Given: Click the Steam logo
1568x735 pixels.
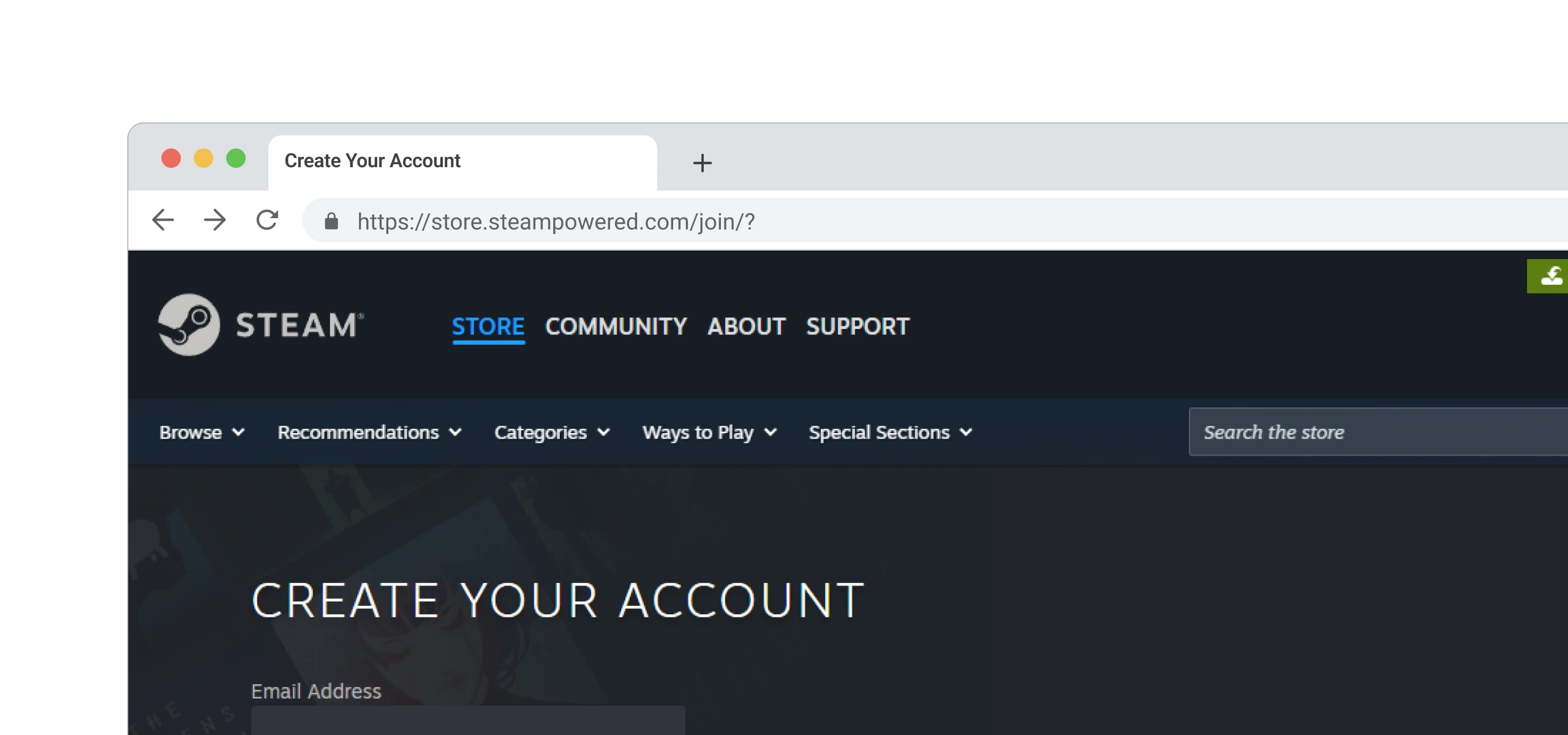Looking at the screenshot, I should [x=260, y=325].
